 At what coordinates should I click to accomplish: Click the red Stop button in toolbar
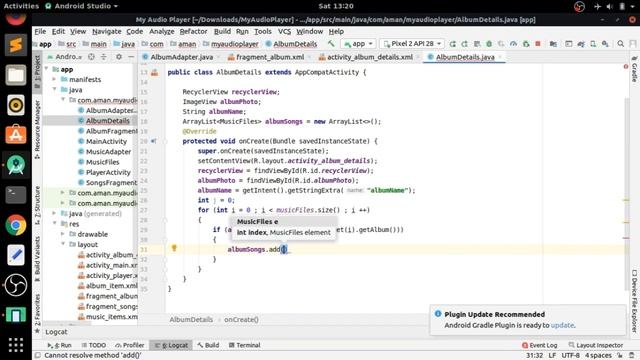pos(538,44)
